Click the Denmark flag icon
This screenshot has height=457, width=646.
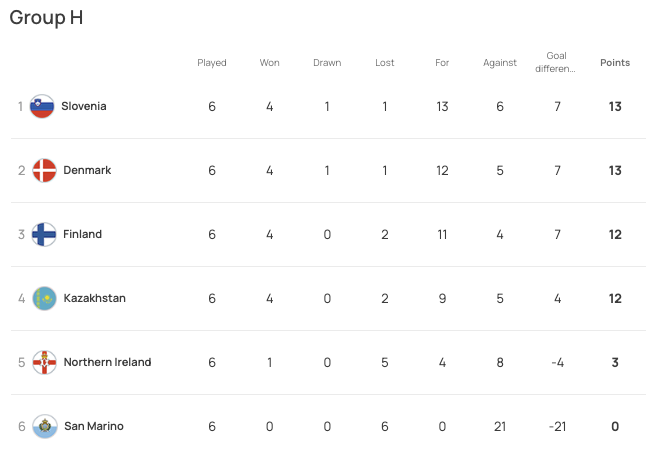44,171
